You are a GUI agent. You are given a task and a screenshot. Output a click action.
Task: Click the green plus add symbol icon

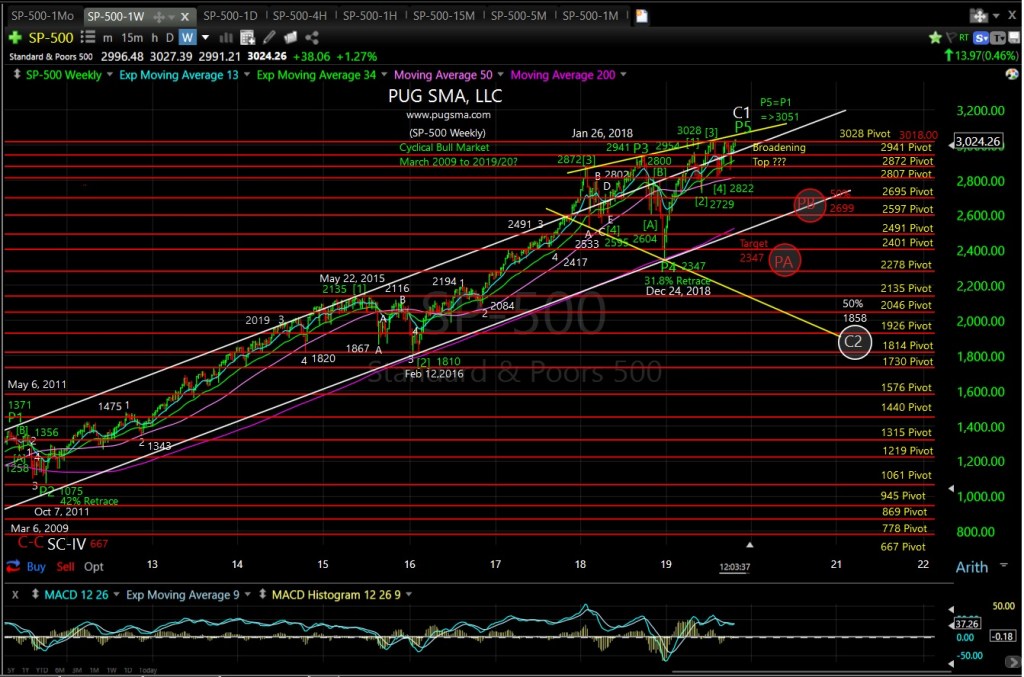(x=14, y=38)
